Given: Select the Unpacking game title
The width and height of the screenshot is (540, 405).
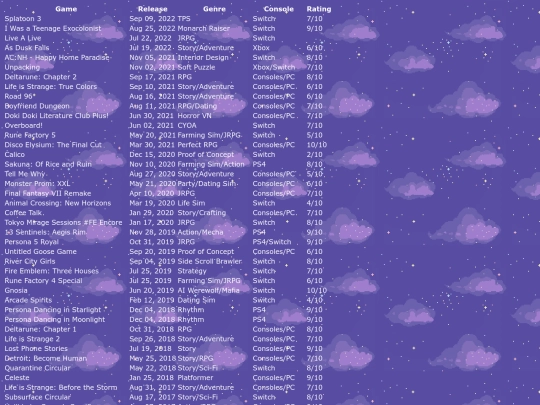Looking at the screenshot, I should pyautogui.click(x=22, y=67).
